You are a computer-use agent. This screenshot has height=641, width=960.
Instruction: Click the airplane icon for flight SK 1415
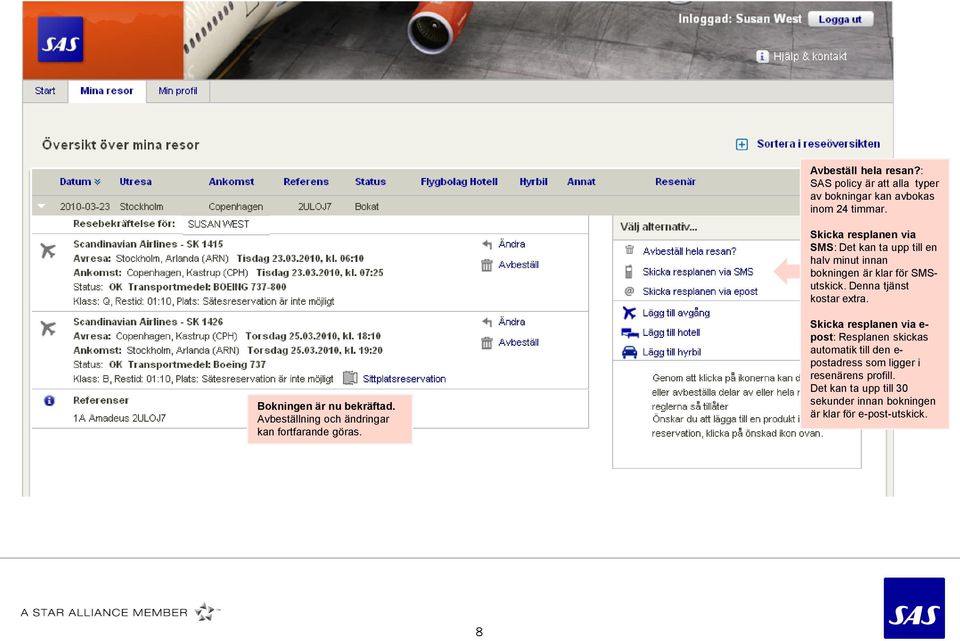[x=48, y=250]
